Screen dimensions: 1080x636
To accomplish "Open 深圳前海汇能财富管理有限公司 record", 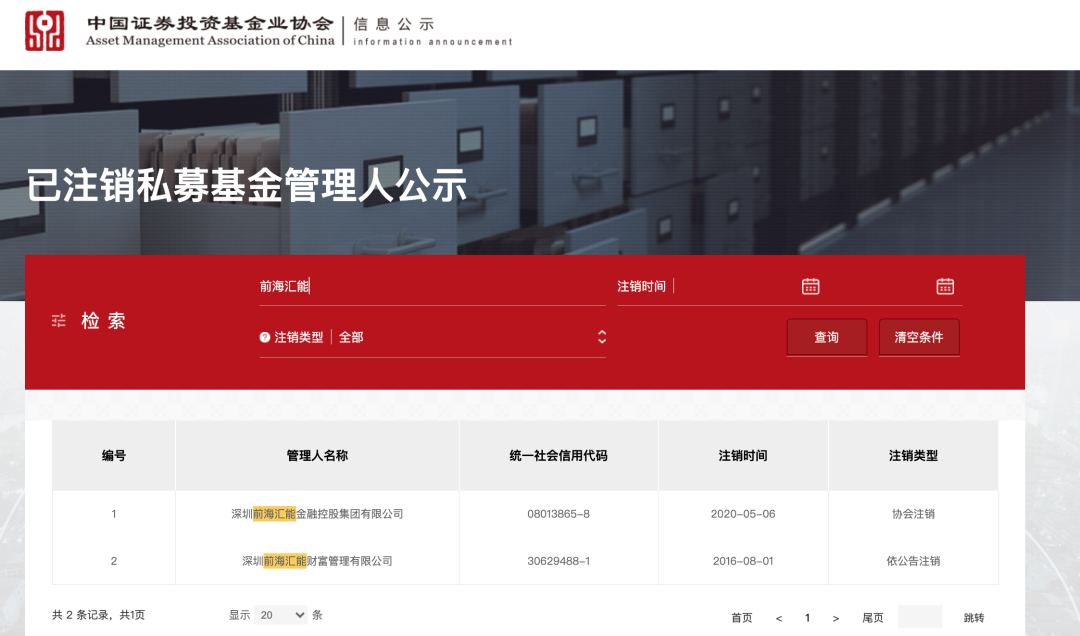I will point(317,561).
